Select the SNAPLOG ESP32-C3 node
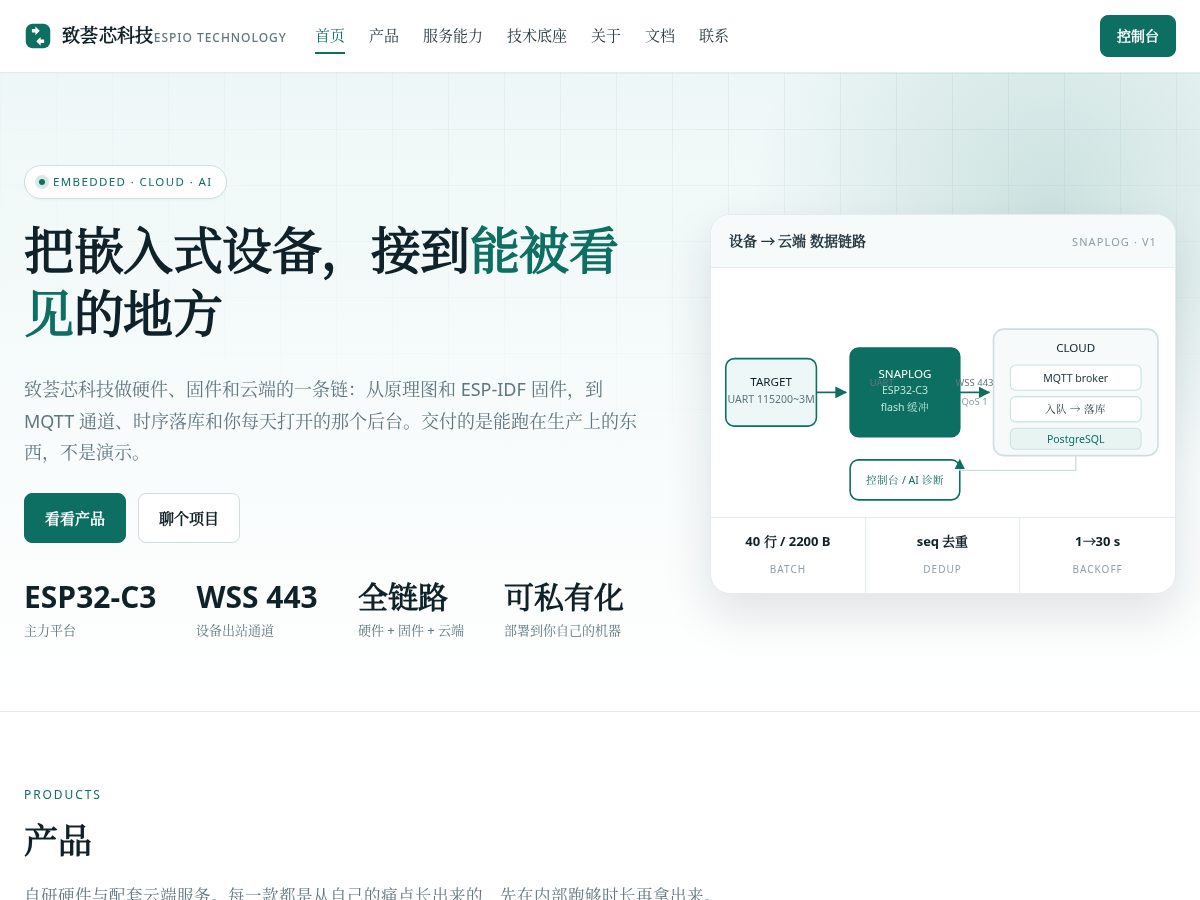This screenshot has height=900, width=1200. pos(905,392)
